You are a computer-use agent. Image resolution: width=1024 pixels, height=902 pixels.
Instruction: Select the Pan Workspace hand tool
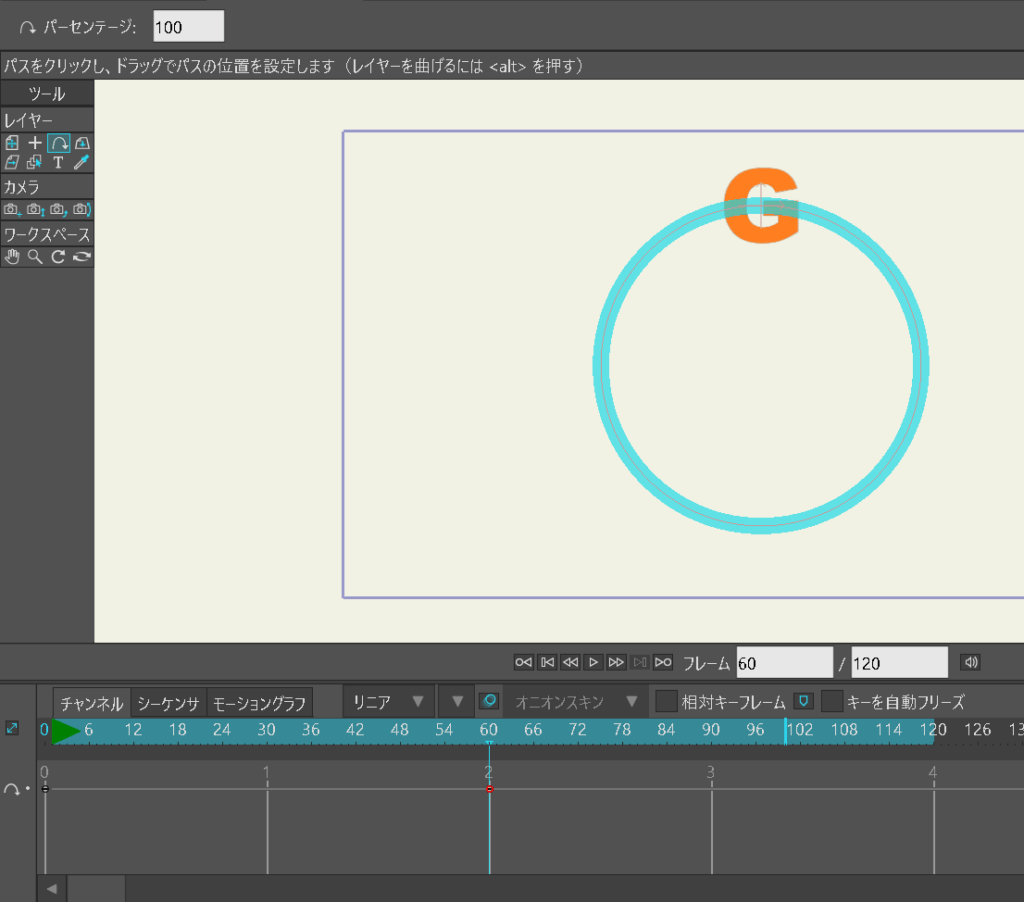(12, 258)
